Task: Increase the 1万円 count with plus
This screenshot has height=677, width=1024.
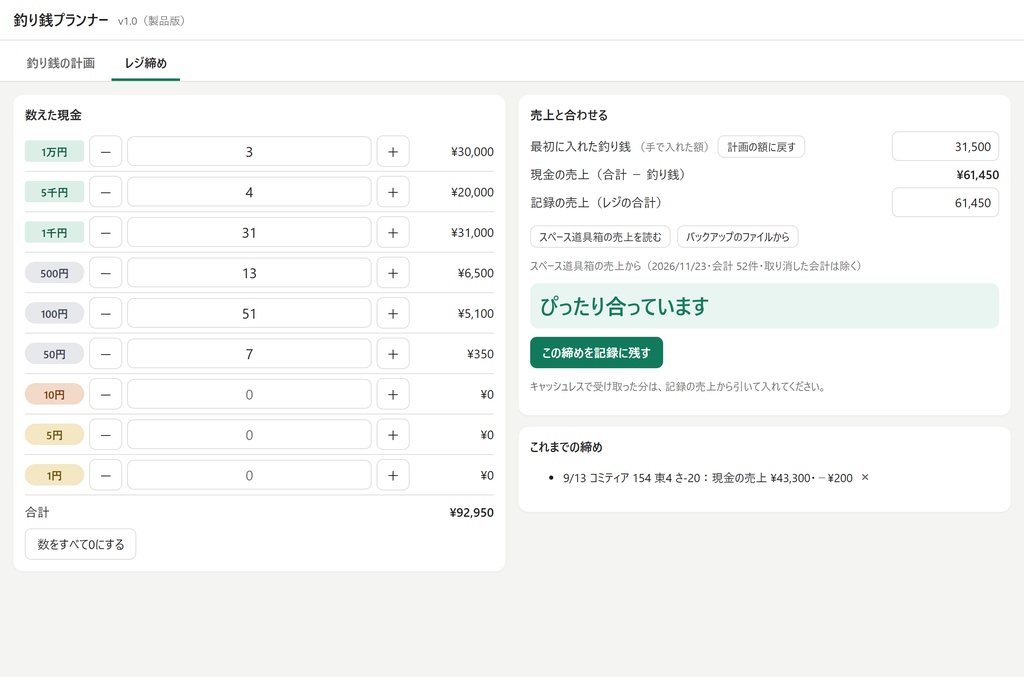Action: [x=393, y=151]
